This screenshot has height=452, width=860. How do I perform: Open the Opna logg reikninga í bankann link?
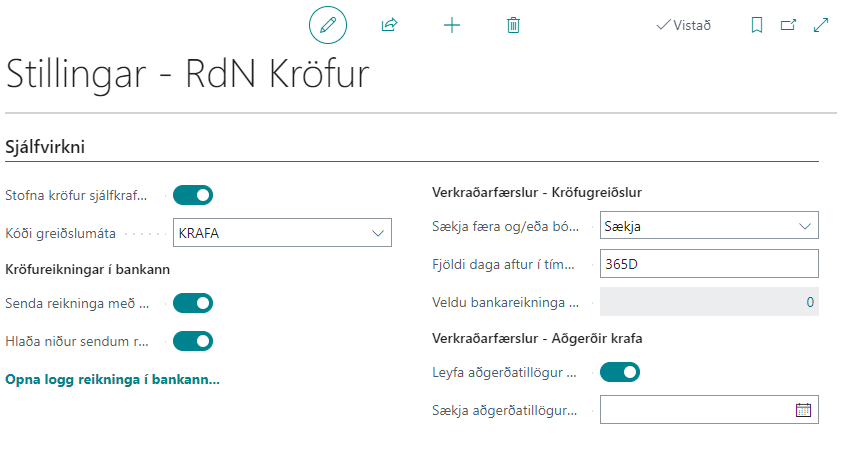(x=113, y=380)
